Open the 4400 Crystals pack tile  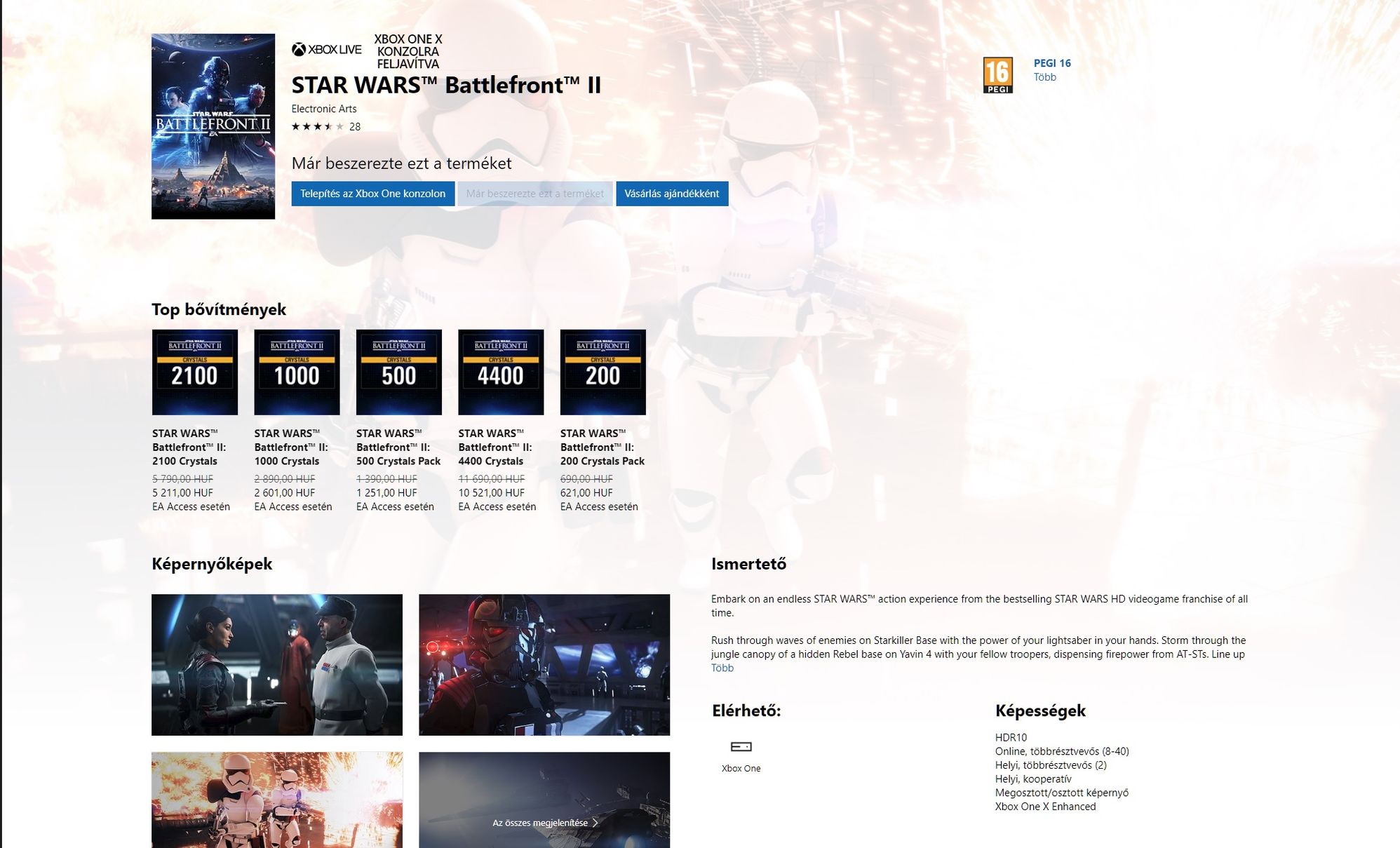click(x=501, y=372)
